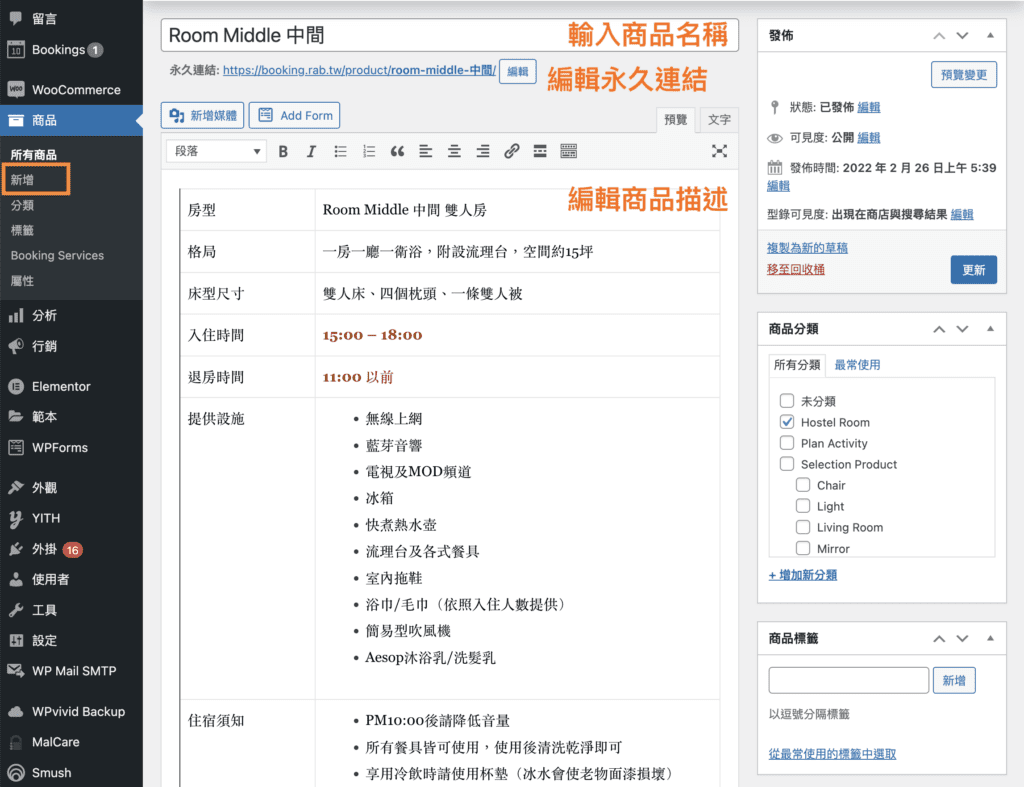
Task: Insert a blockquote
Action: (396, 151)
